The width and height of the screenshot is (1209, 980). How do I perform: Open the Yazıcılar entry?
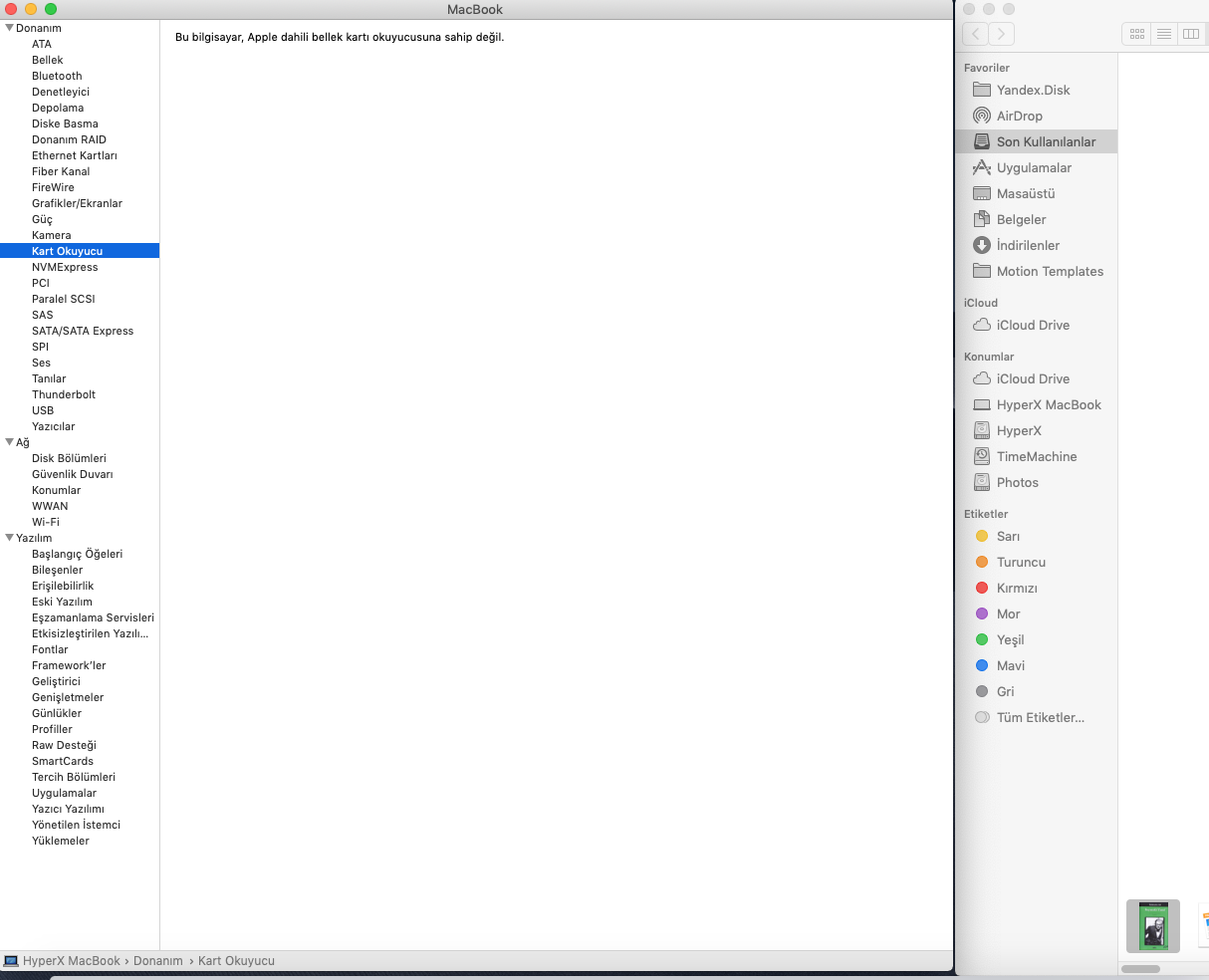pos(54,426)
